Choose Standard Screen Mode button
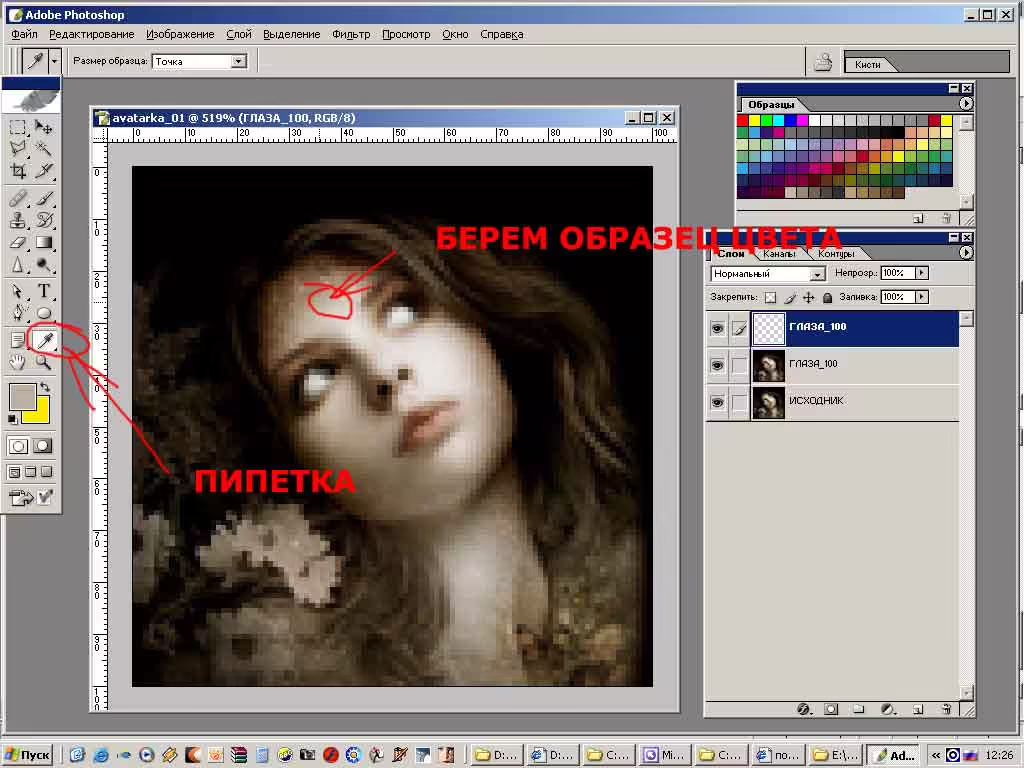Screen dimensions: 1024x768 coord(14,472)
